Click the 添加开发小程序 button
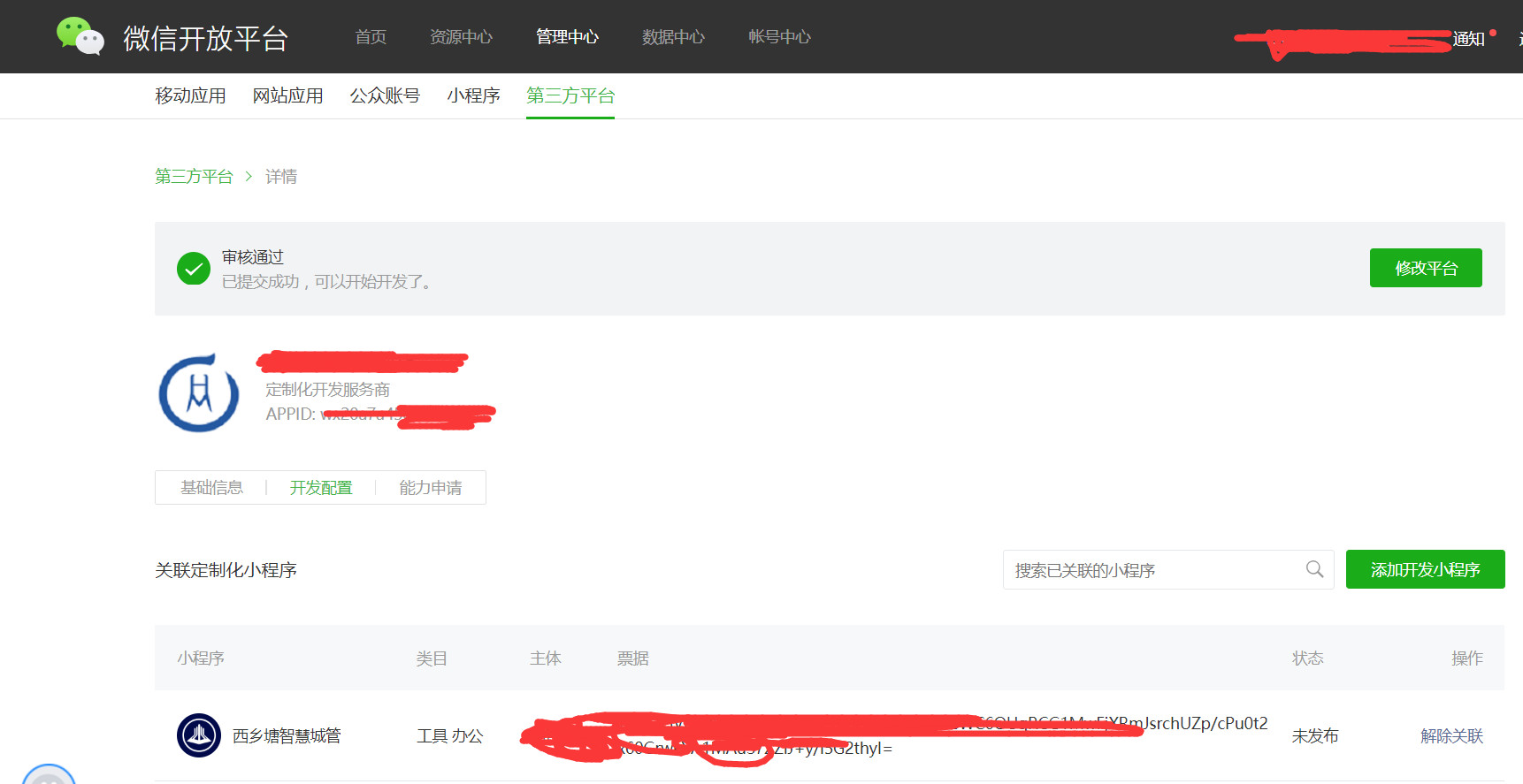 pos(1425,569)
